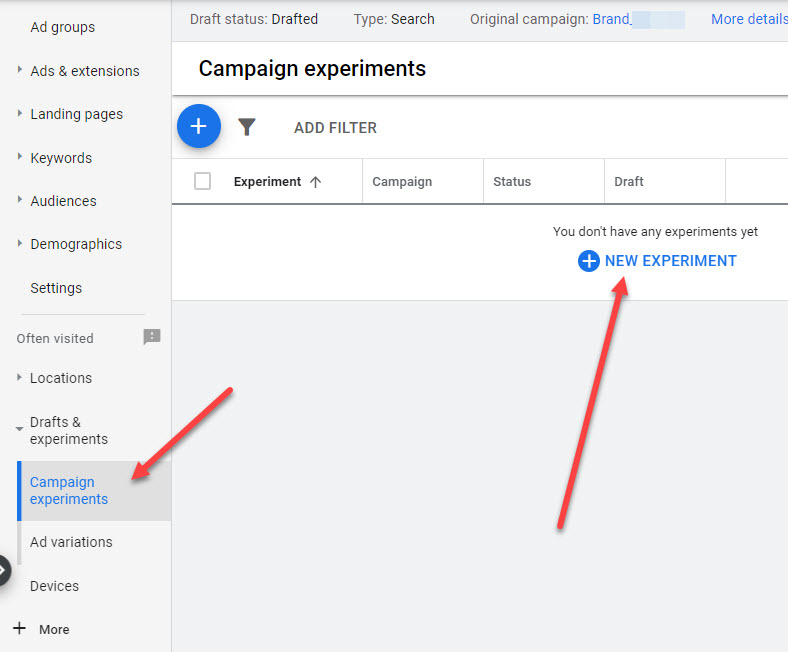The image size is (788, 652).
Task: Open Devices in the sidebar
Action: [54, 586]
